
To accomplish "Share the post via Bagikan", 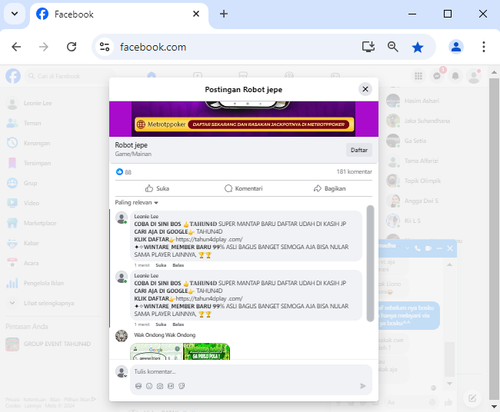I will click(x=330, y=189).
